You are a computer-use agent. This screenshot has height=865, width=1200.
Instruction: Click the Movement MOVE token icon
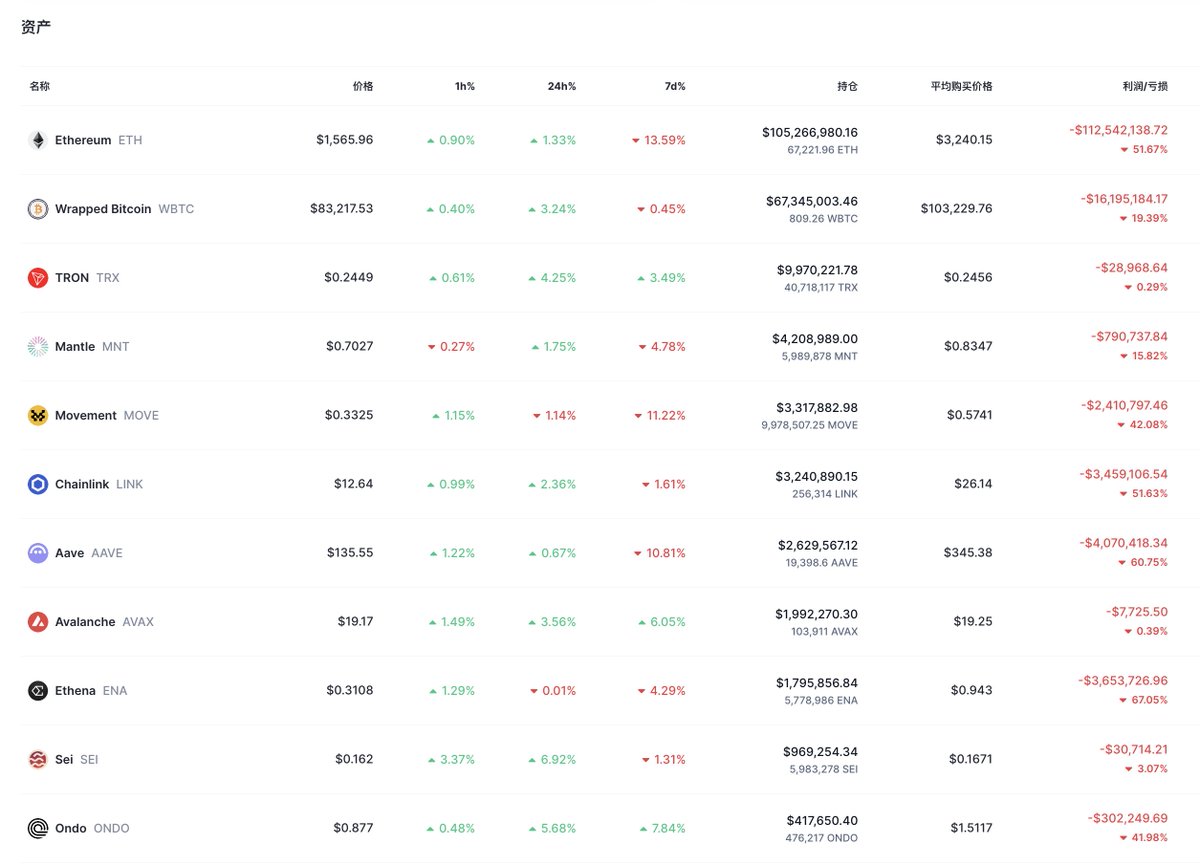[37, 415]
